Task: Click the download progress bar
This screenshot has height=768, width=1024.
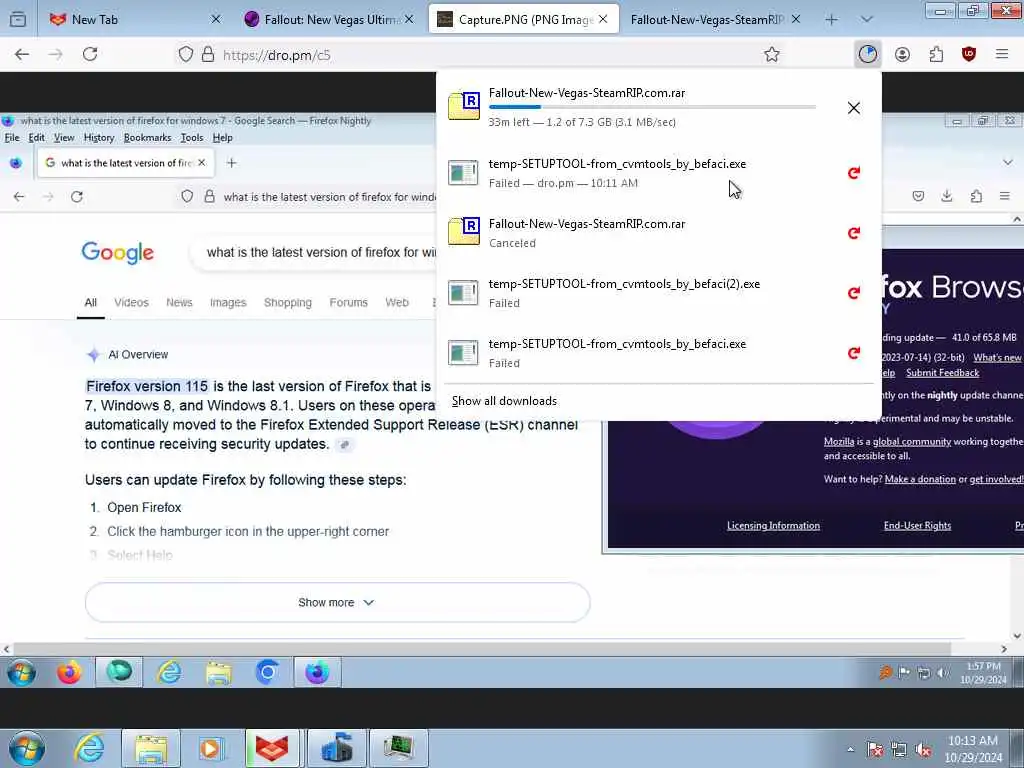Action: click(652, 106)
